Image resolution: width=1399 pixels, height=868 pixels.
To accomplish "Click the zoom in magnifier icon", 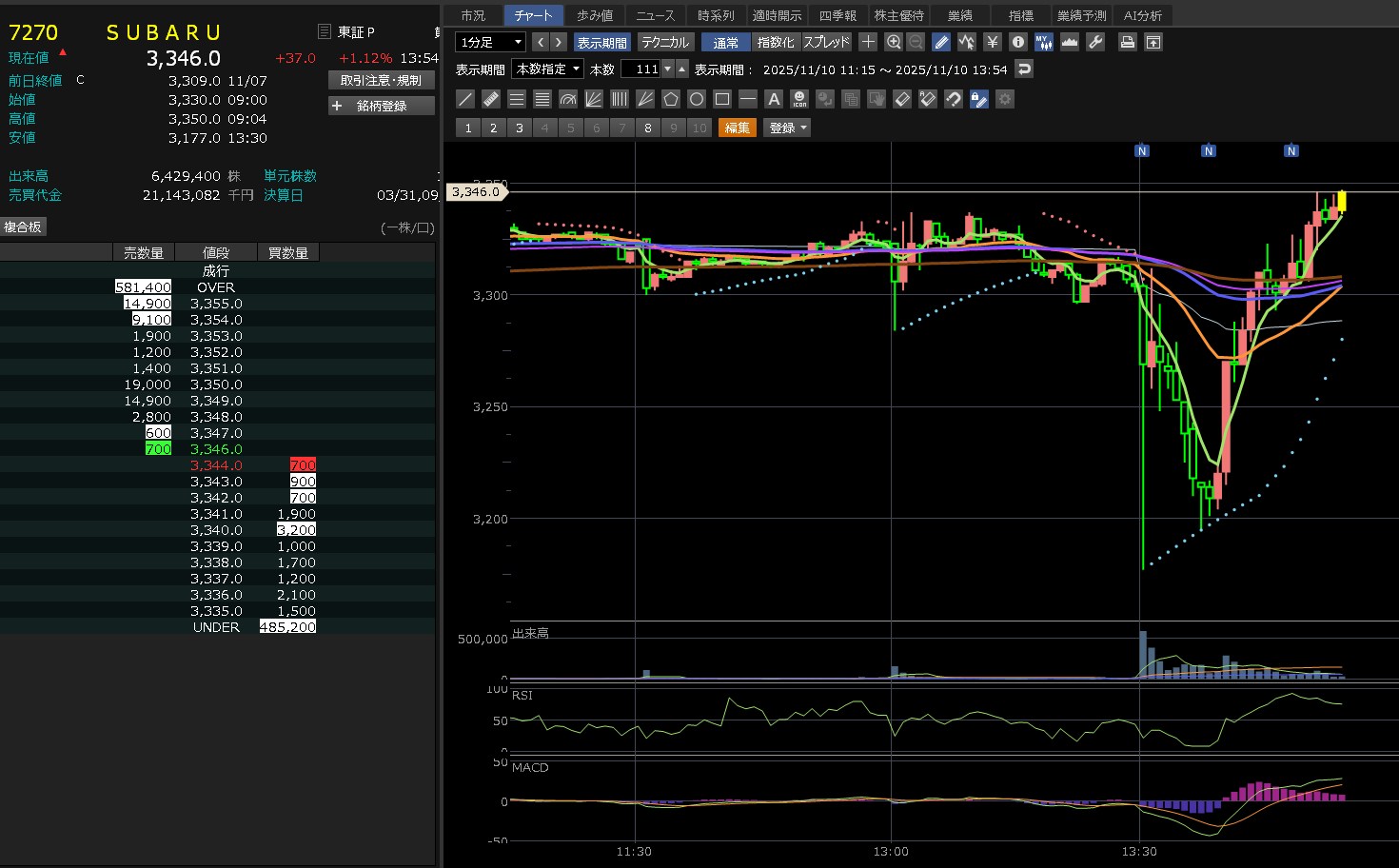I will click(x=893, y=42).
